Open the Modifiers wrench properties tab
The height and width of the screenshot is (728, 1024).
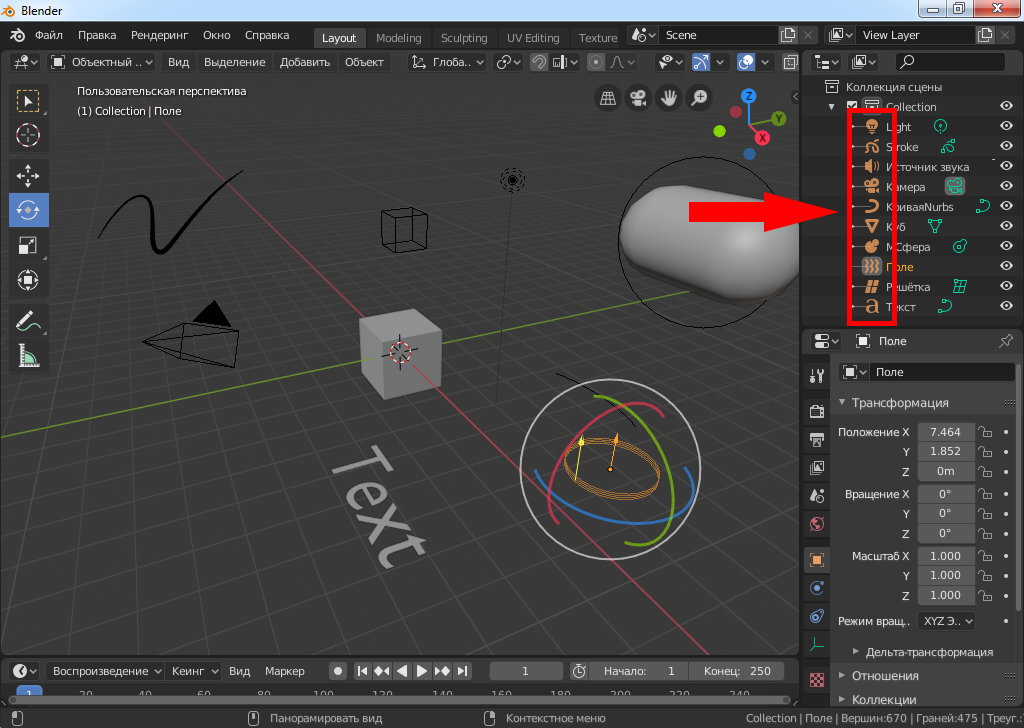point(816,375)
